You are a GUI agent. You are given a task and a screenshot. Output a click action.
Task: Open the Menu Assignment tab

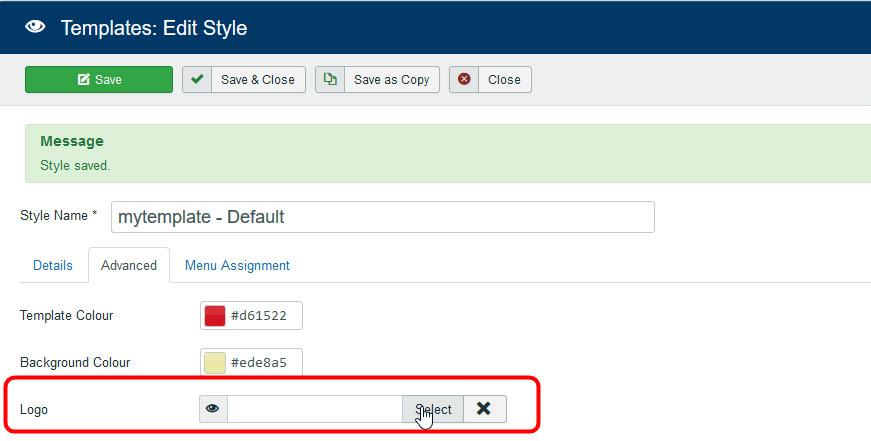(x=237, y=266)
